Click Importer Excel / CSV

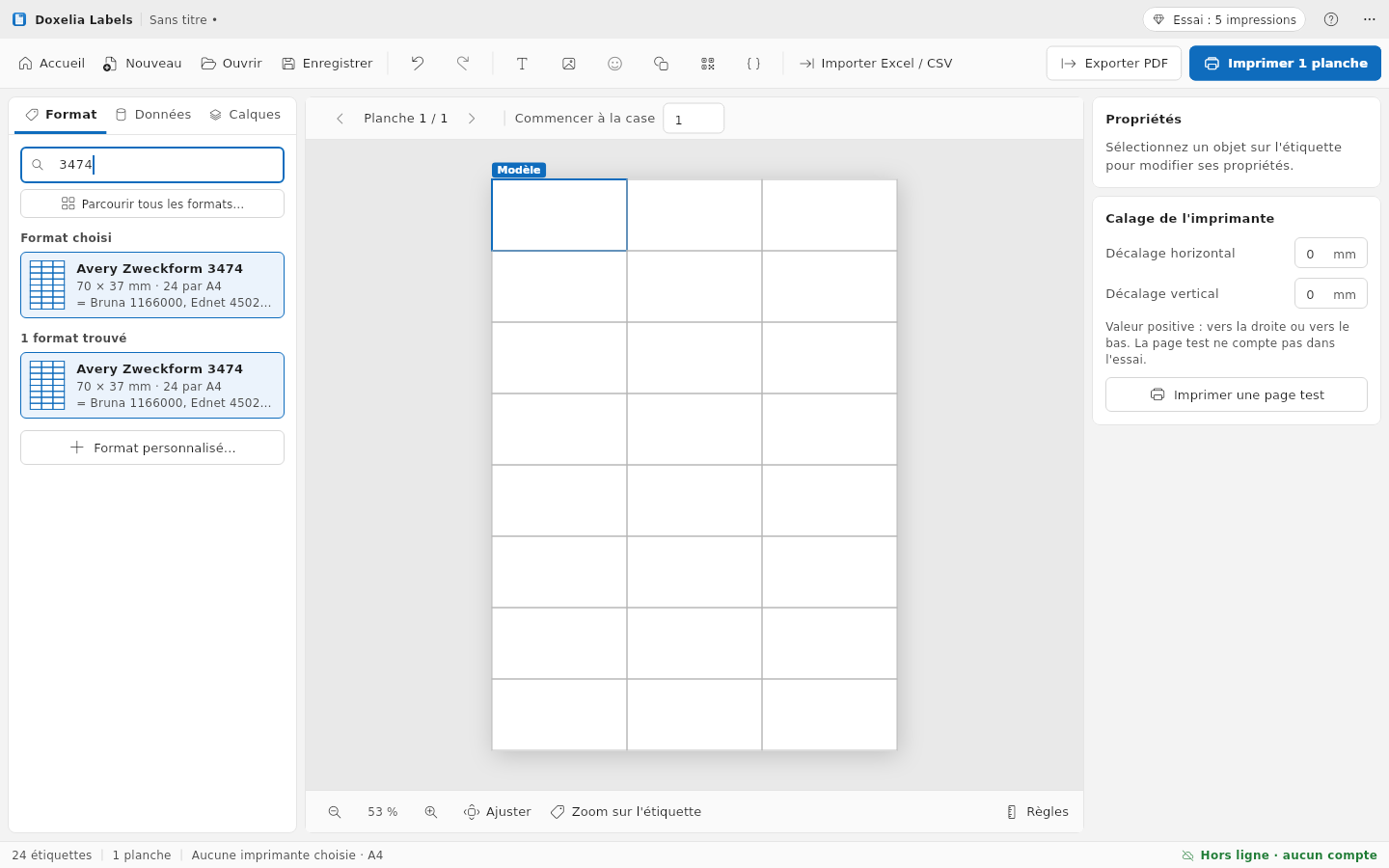[x=876, y=64]
